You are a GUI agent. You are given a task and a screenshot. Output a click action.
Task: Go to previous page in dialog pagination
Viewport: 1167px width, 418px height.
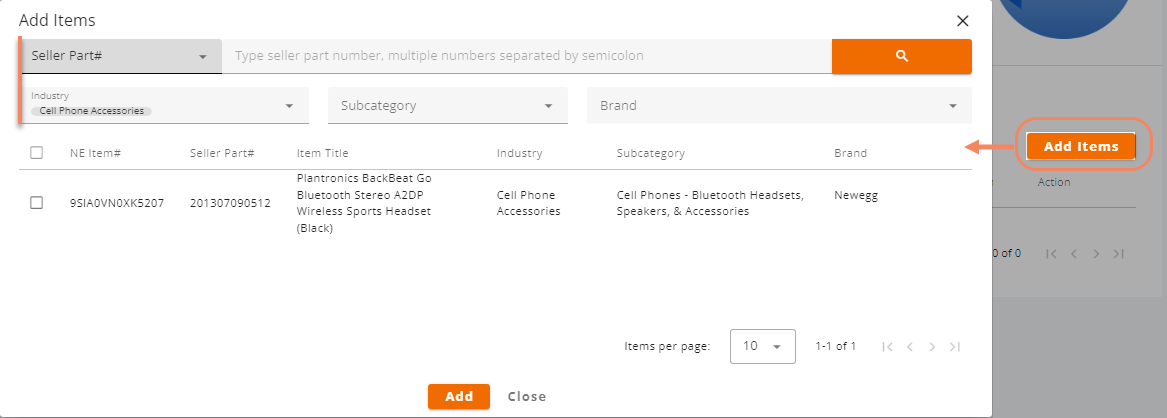pos(909,347)
